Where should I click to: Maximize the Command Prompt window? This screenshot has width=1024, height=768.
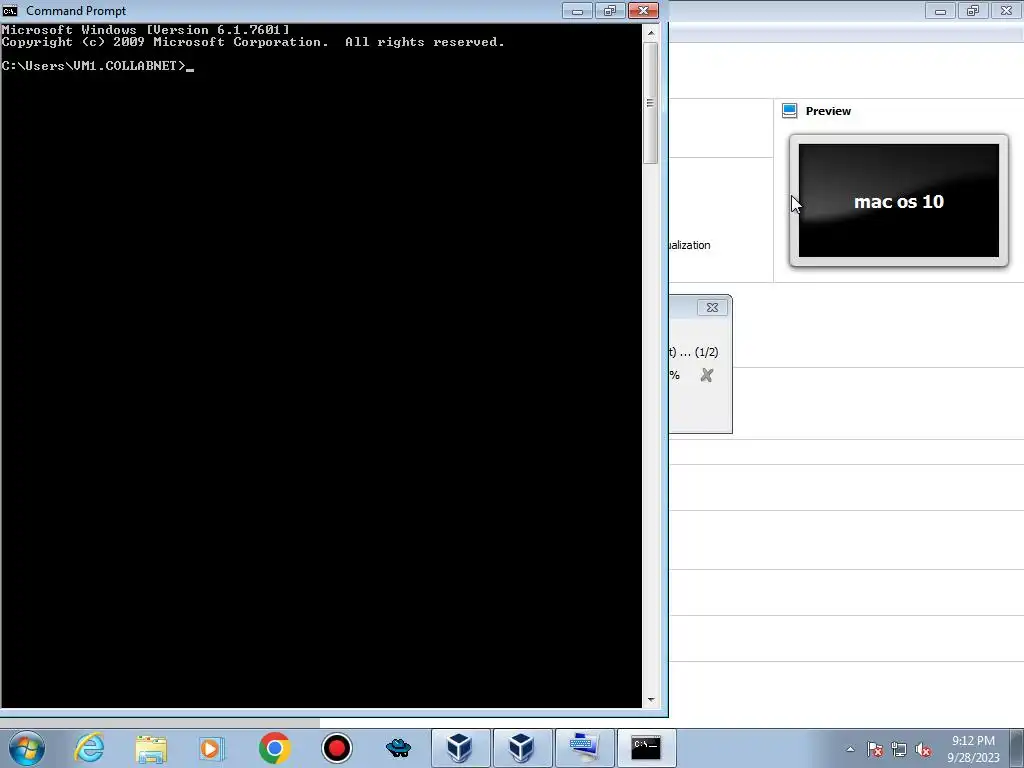(x=610, y=10)
